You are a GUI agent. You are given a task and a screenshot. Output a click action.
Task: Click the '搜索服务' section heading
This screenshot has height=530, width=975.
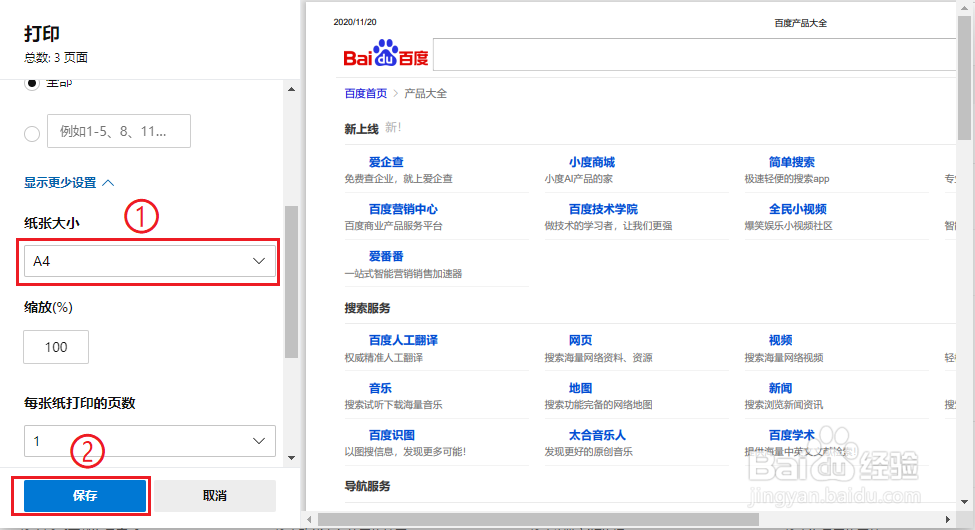(x=367, y=309)
